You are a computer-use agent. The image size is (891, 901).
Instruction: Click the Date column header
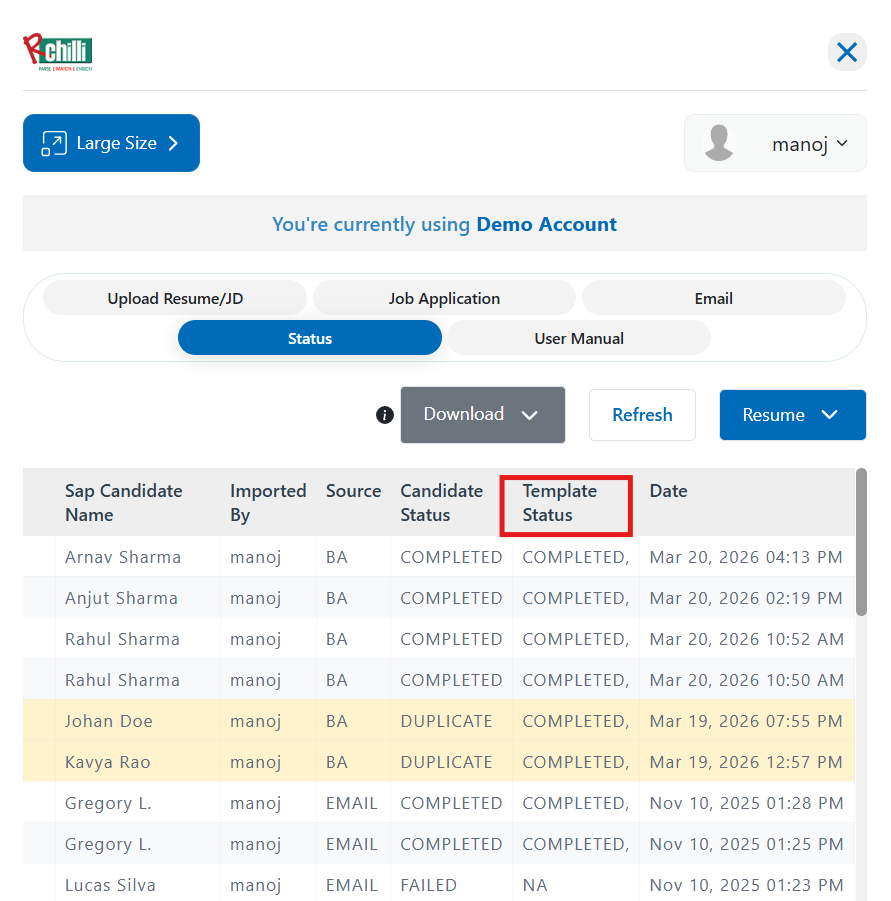(668, 491)
